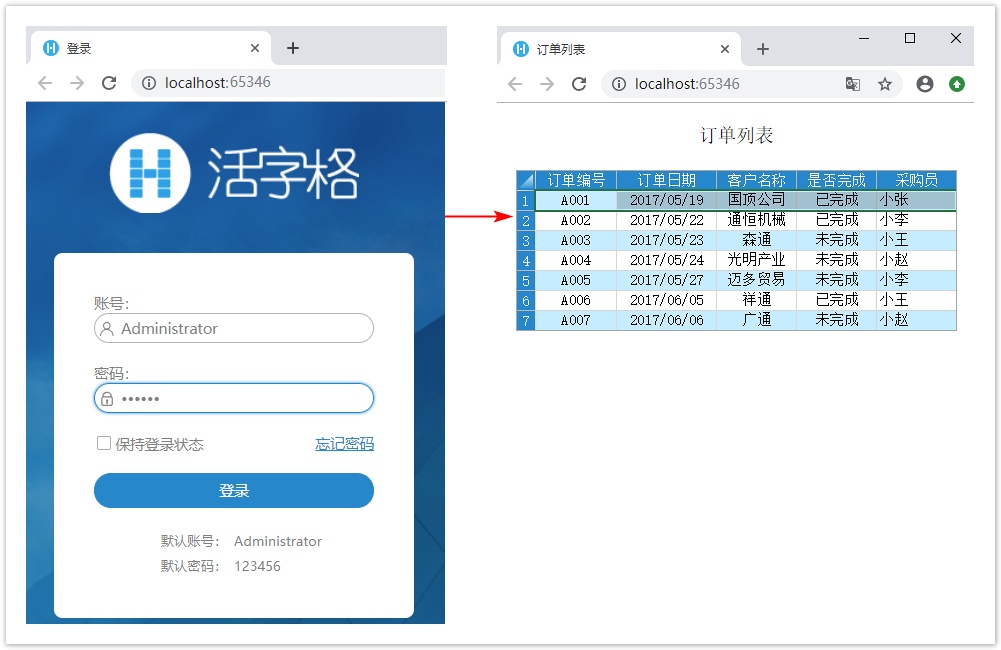
Task: Click the blue 登录 button
Action: tap(234, 490)
